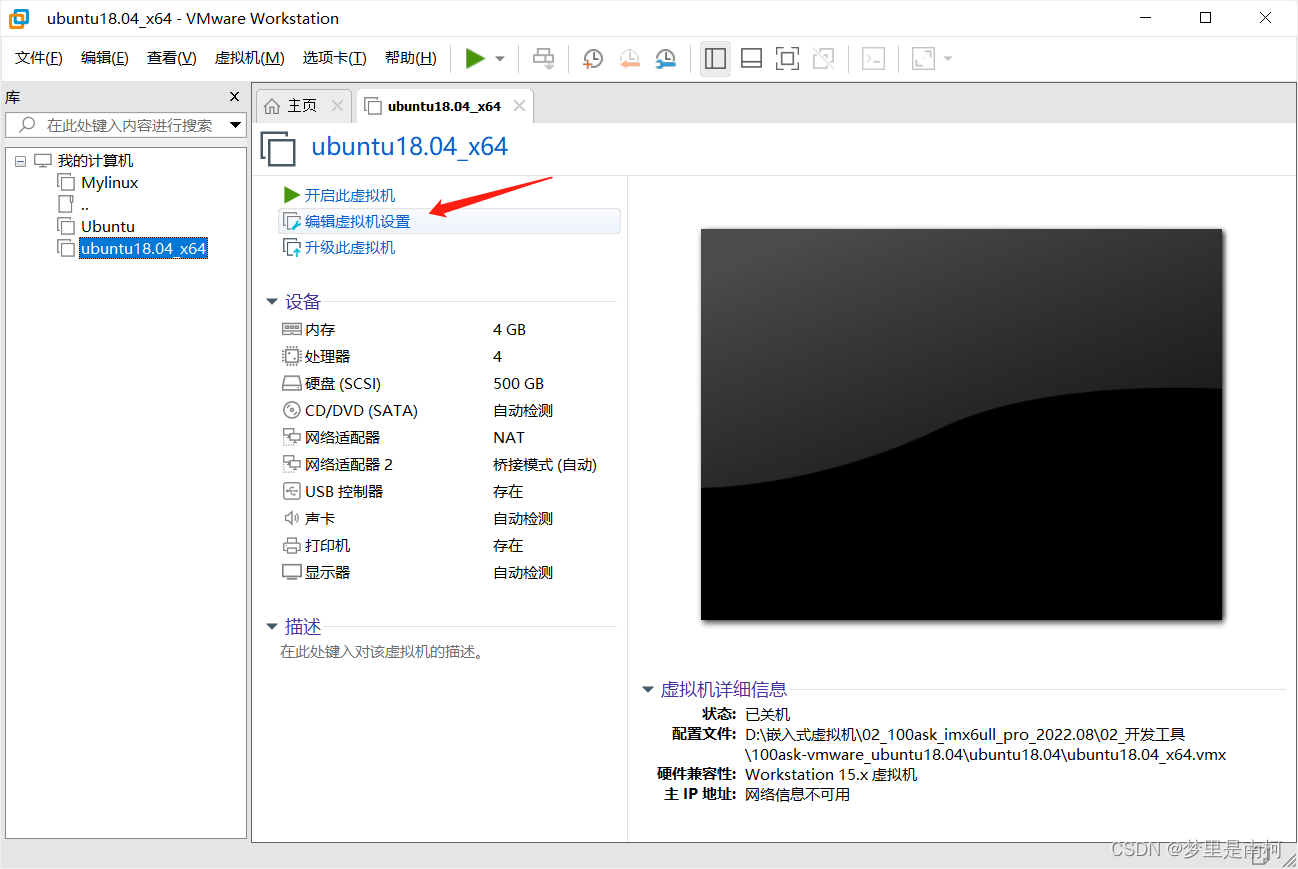
Task: Click the 处理器 device row
Action: point(449,356)
